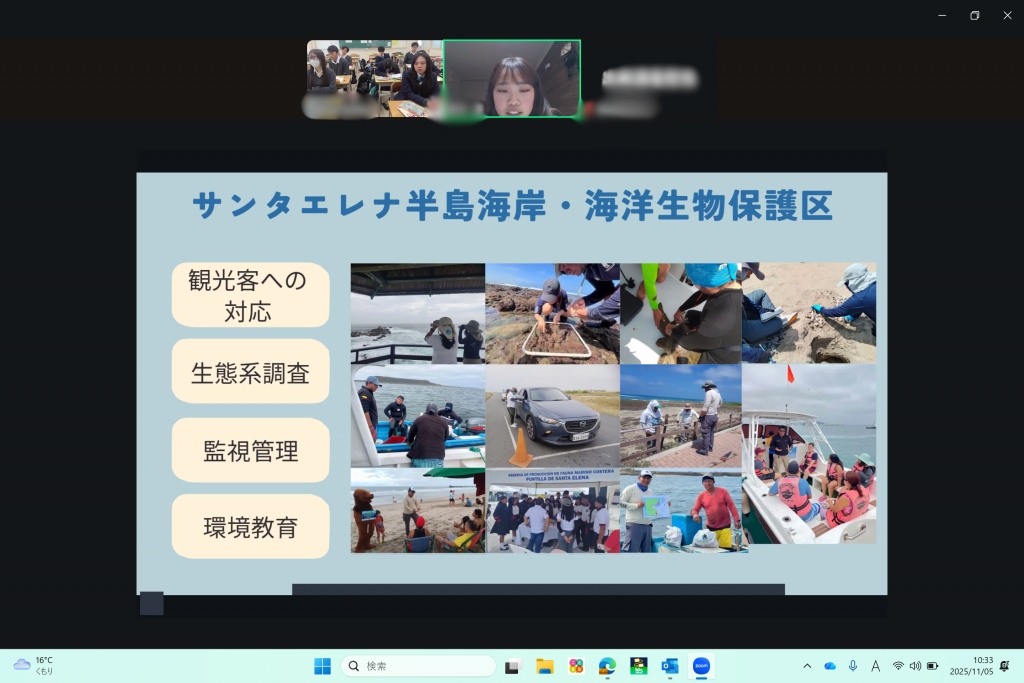Toggle the IME input mode 'A' indicator
Screen dimensions: 1024x683
(876, 665)
